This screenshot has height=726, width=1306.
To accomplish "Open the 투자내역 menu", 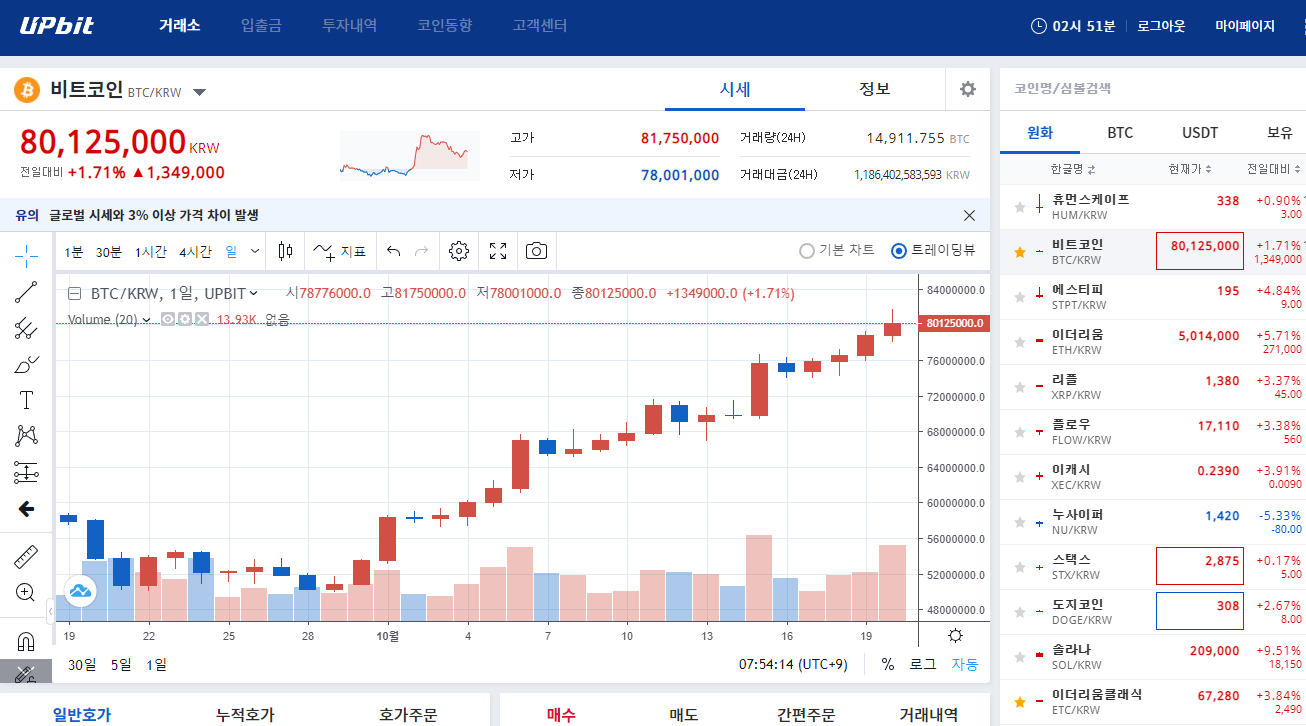I will point(350,26).
